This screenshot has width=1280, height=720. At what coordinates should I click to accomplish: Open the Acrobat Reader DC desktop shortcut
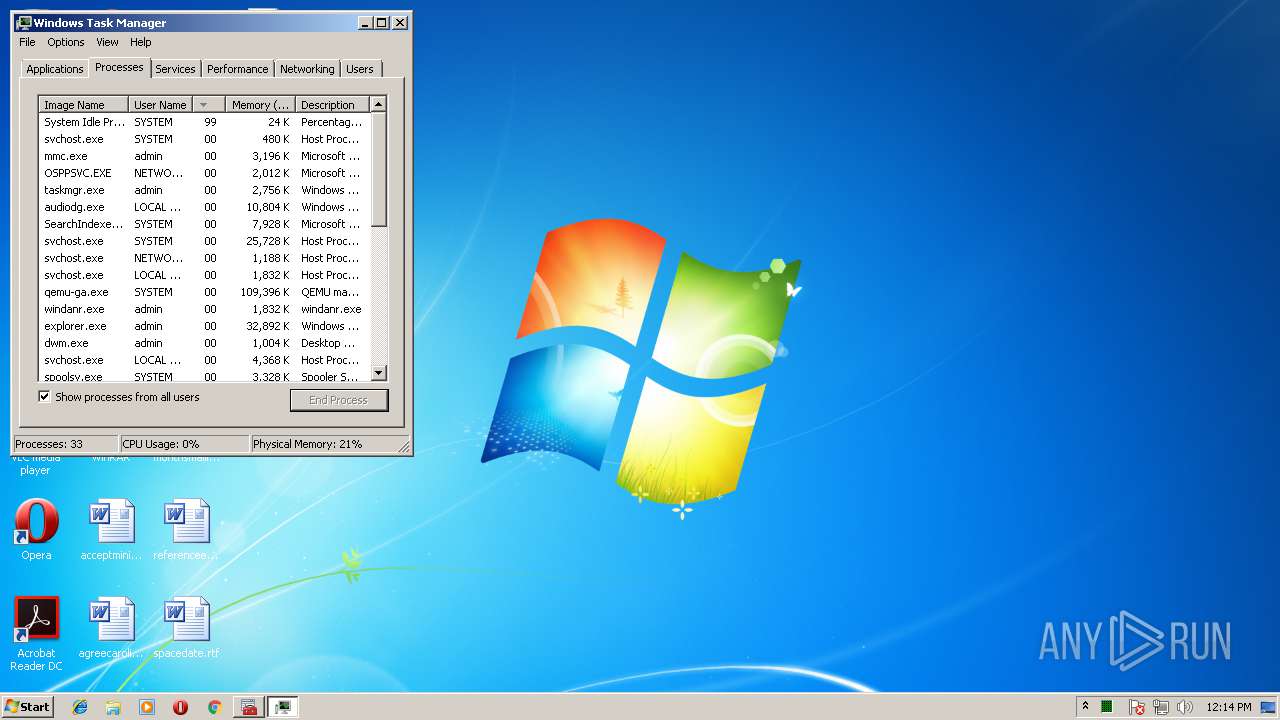click(x=36, y=633)
